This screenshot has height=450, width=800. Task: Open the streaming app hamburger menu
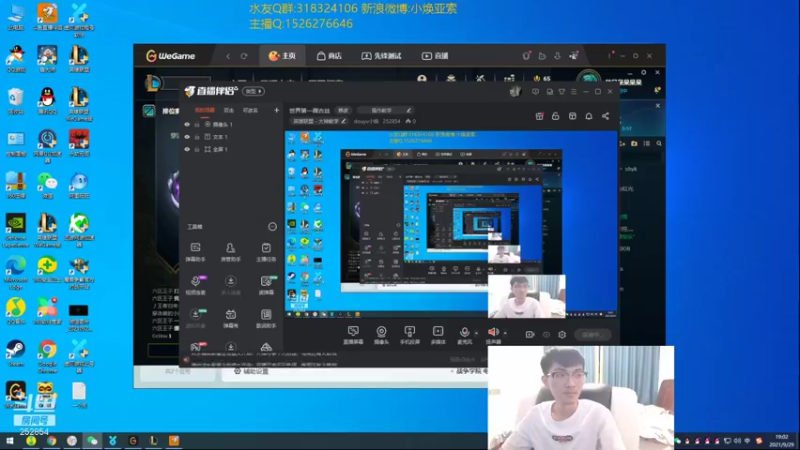pyautogui.click(x=573, y=92)
